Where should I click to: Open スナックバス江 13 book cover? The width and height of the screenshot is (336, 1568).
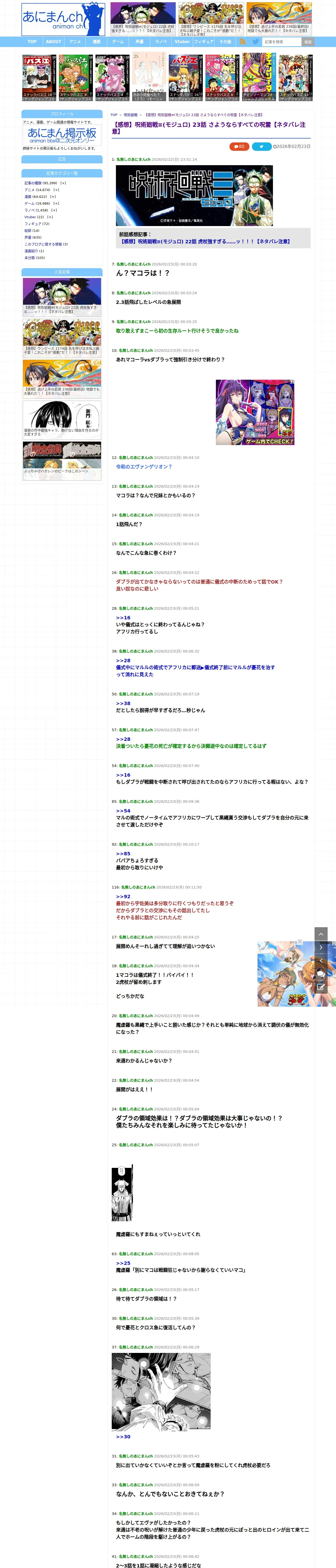[296, 77]
